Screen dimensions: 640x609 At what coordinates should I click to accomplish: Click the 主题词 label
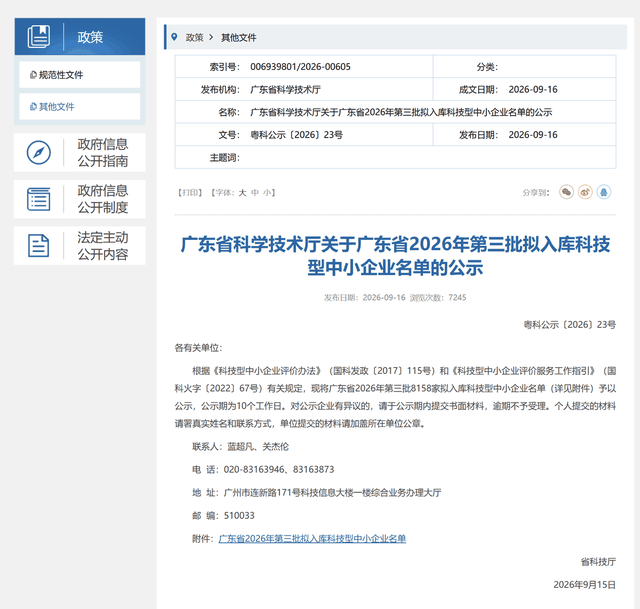pyautogui.click(x=224, y=158)
